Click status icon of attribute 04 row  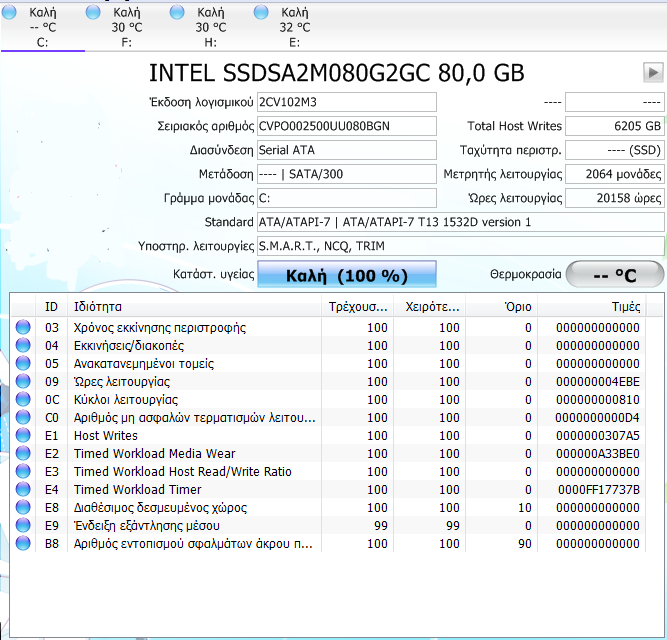pos(23,345)
